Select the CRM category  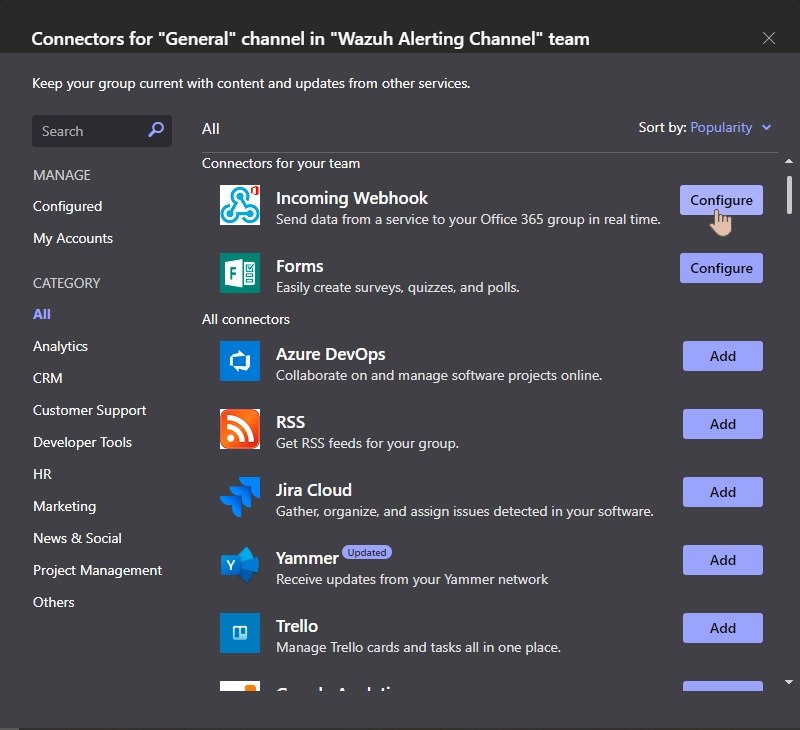coord(47,378)
